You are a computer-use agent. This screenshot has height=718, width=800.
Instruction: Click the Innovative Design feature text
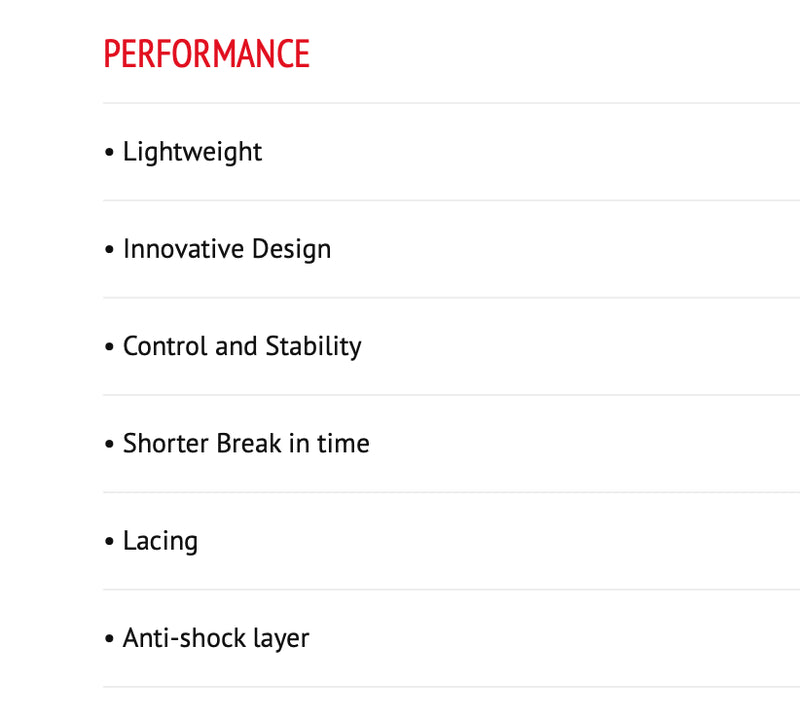pyautogui.click(x=226, y=249)
